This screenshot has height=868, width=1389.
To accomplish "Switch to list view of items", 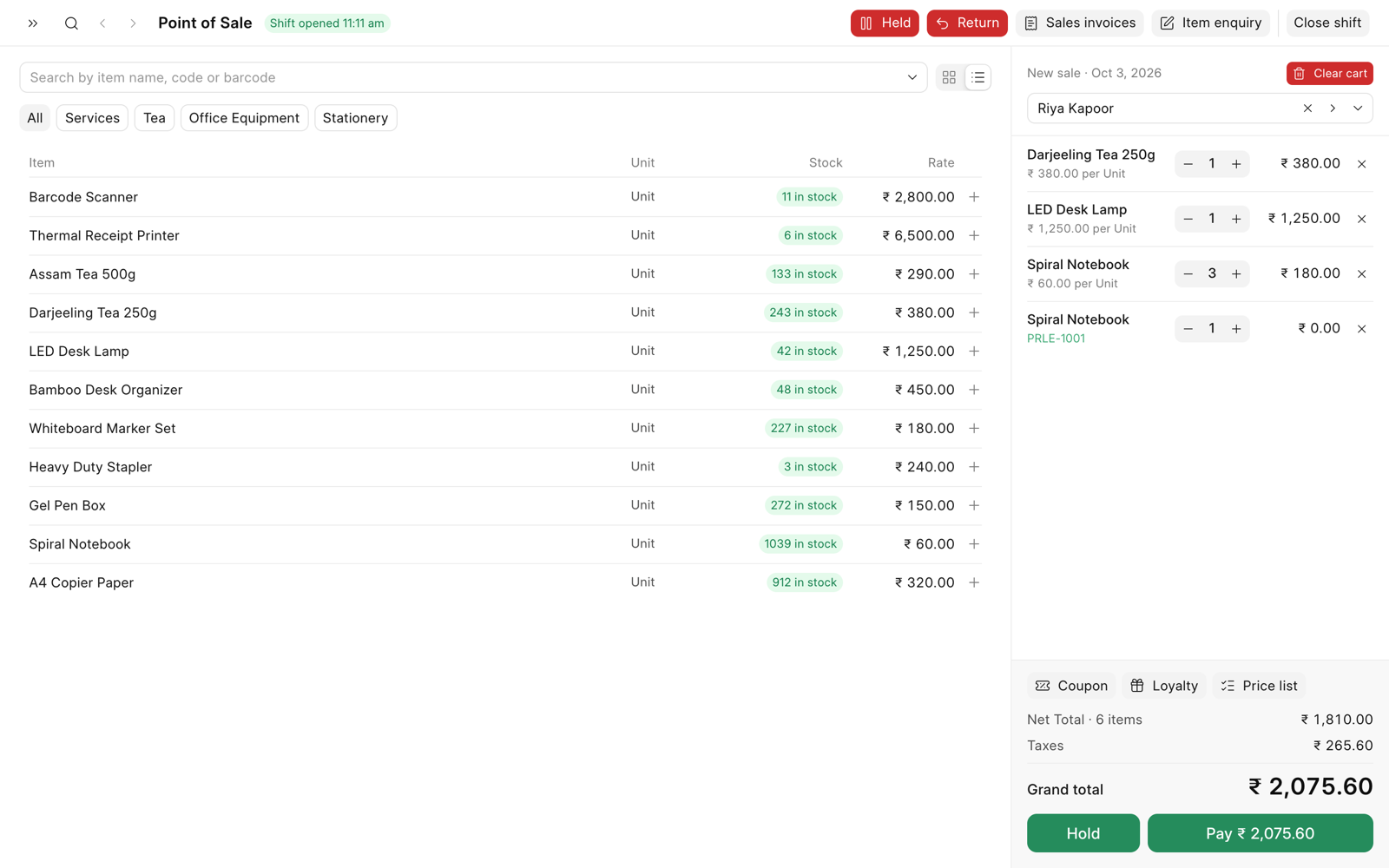I will click(x=978, y=77).
